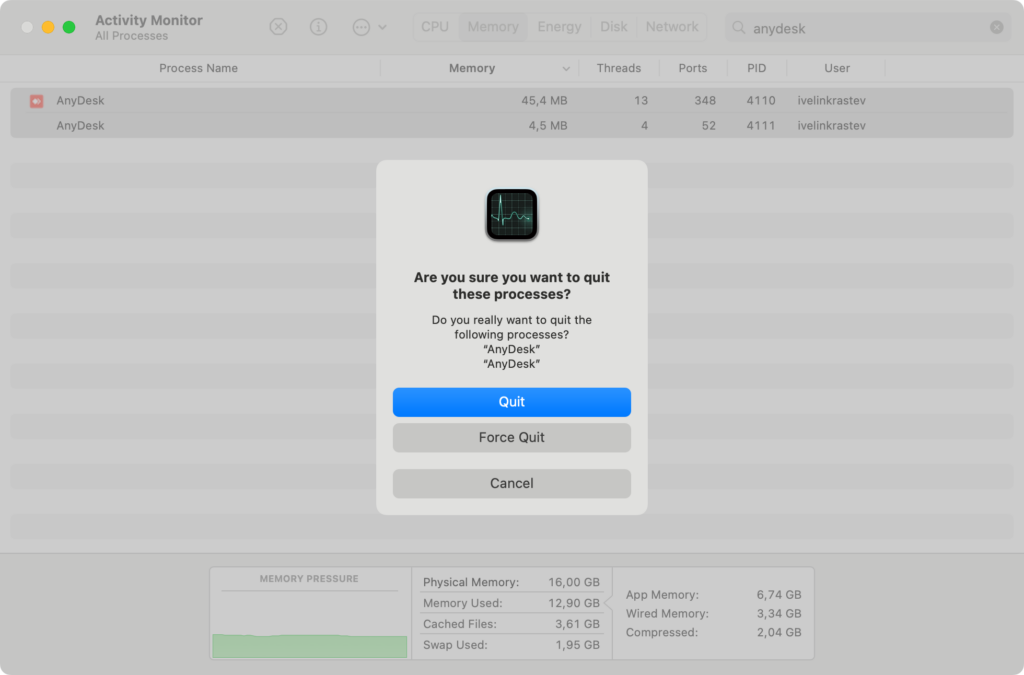The height and width of the screenshot is (675, 1024).
Task: Sort processes by the PID column header
Action: (x=757, y=68)
